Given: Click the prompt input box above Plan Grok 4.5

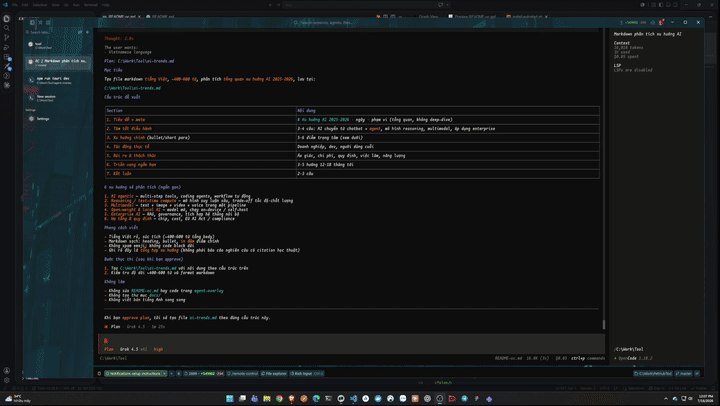Looking at the screenshot, I should click(x=351, y=341).
